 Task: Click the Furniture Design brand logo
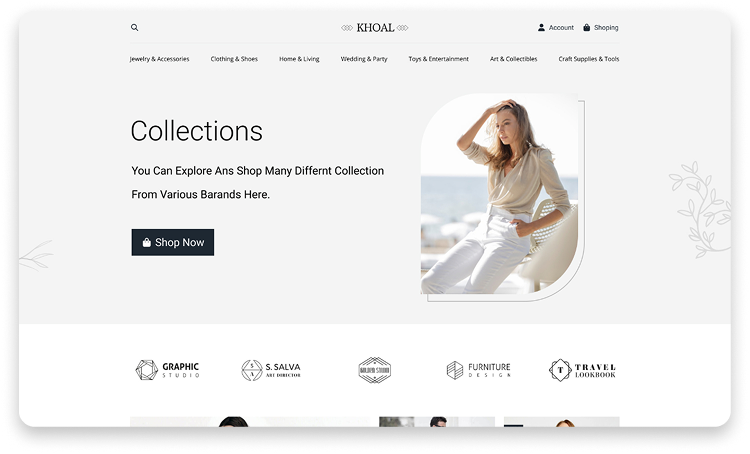pos(478,370)
